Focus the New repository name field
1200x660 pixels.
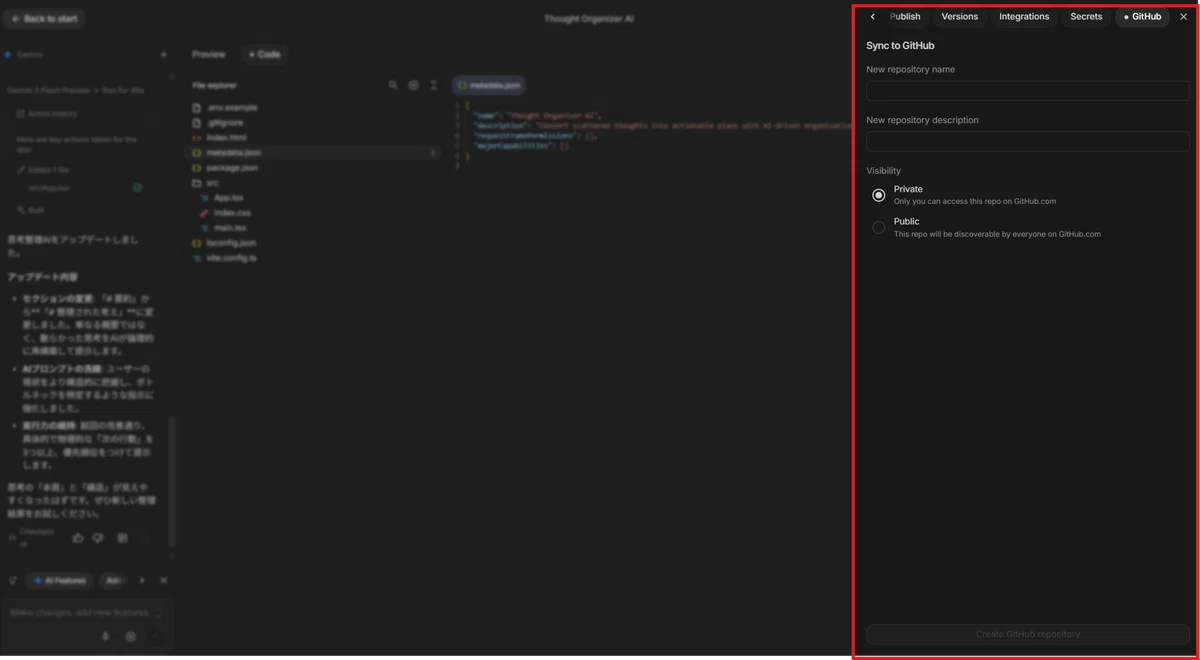pyautogui.click(x=1028, y=91)
